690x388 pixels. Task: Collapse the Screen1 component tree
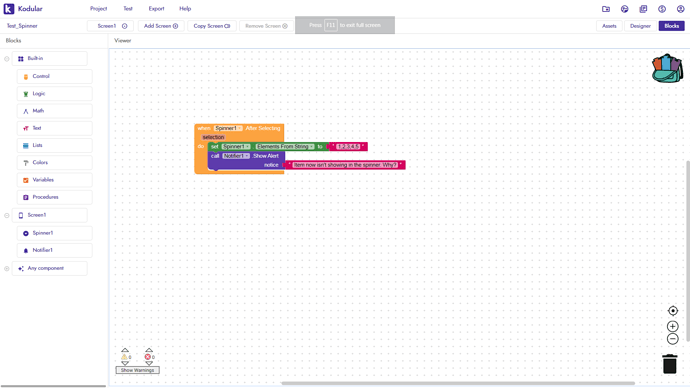7,215
